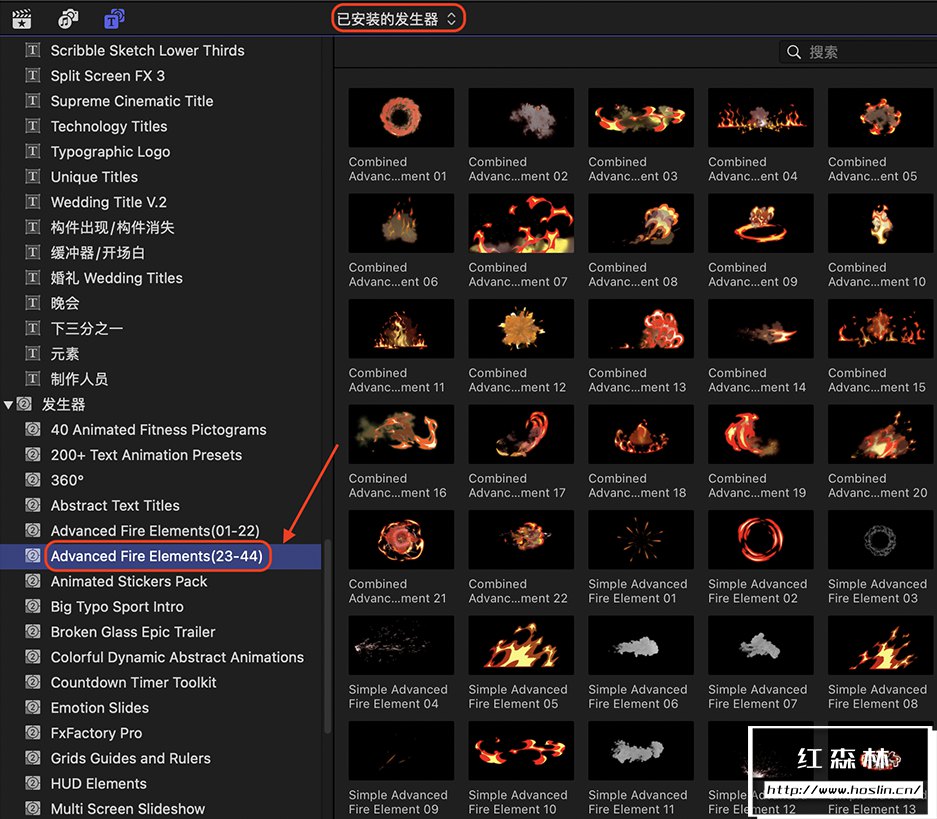Select Simple Advanced Fire Element 01 thumbnail
The image size is (937, 819).
click(x=641, y=539)
